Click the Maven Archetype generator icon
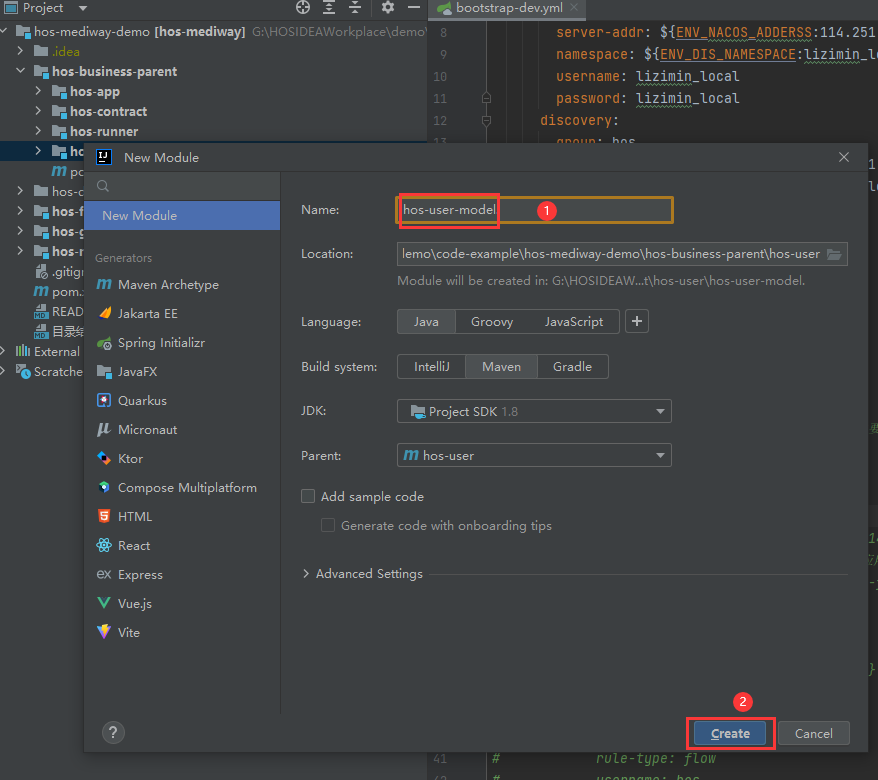This screenshot has height=780, width=878. click(x=104, y=285)
